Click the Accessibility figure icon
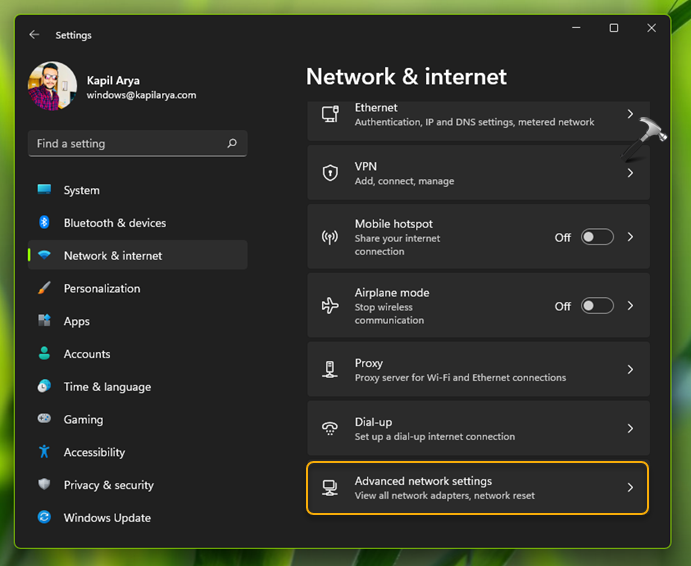Image resolution: width=691 pixels, height=566 pixels. point(44,452)
